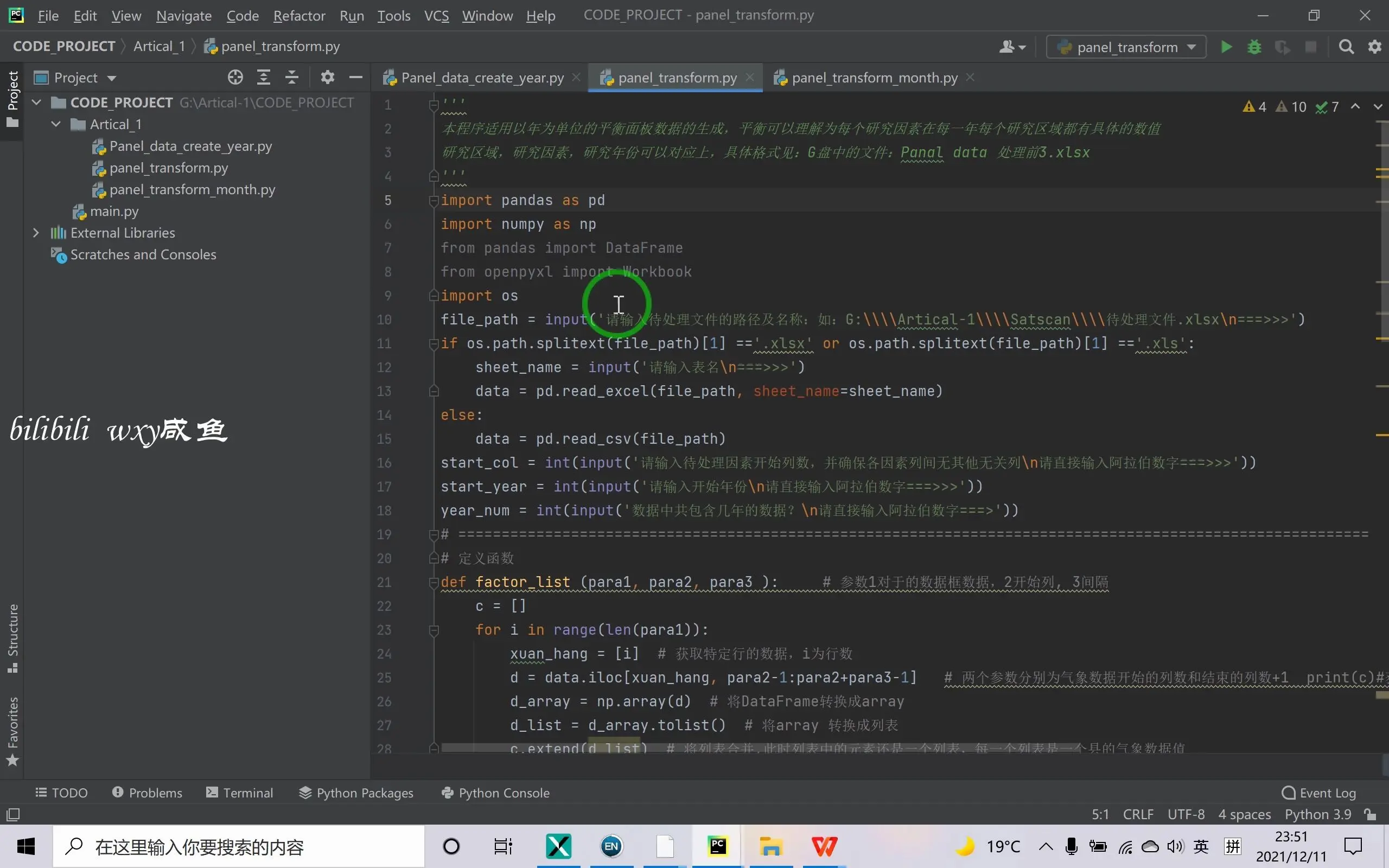Fold the factor_list function at line 21
Image resolution: width=1389 pixels, height=868 pixels.
[x=434, y=582]
